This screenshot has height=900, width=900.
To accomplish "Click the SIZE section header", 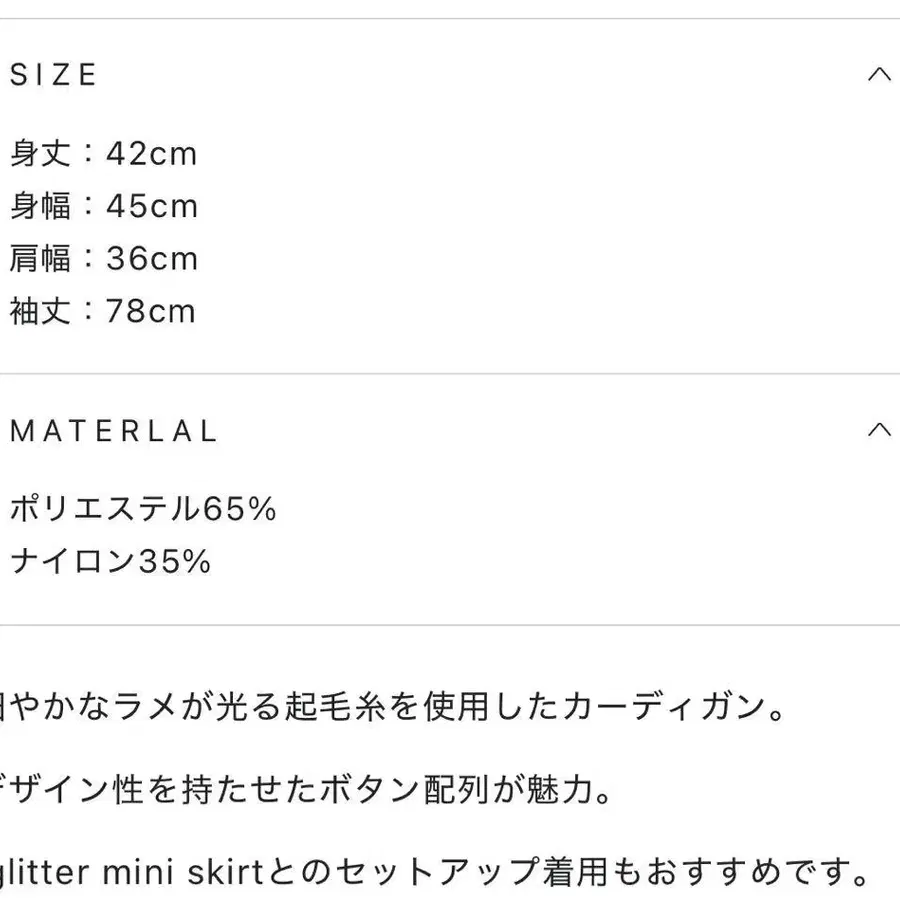I will [54, 76].
